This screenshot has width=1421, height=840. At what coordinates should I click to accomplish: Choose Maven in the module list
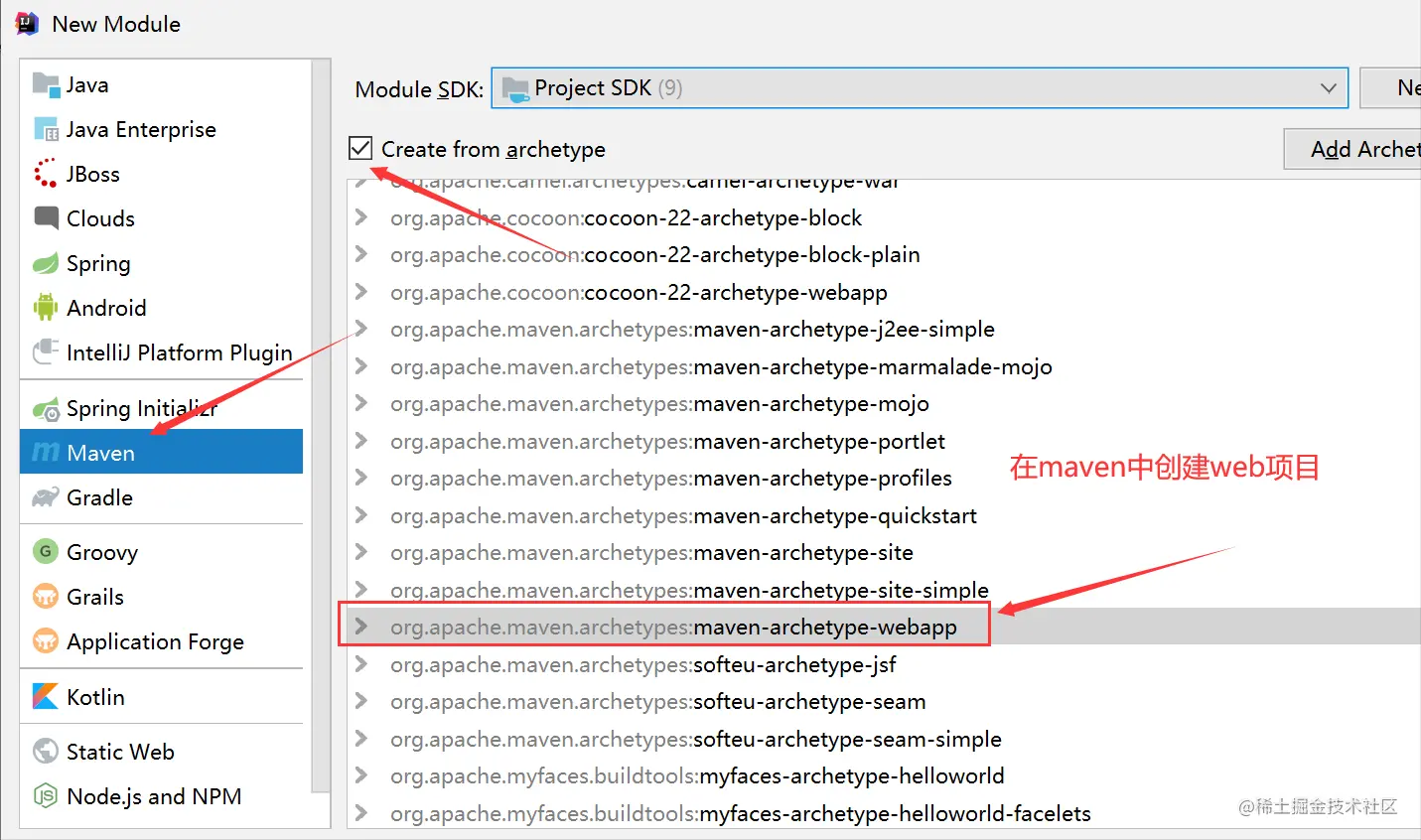pyautogui.click(x=161, y=452)
